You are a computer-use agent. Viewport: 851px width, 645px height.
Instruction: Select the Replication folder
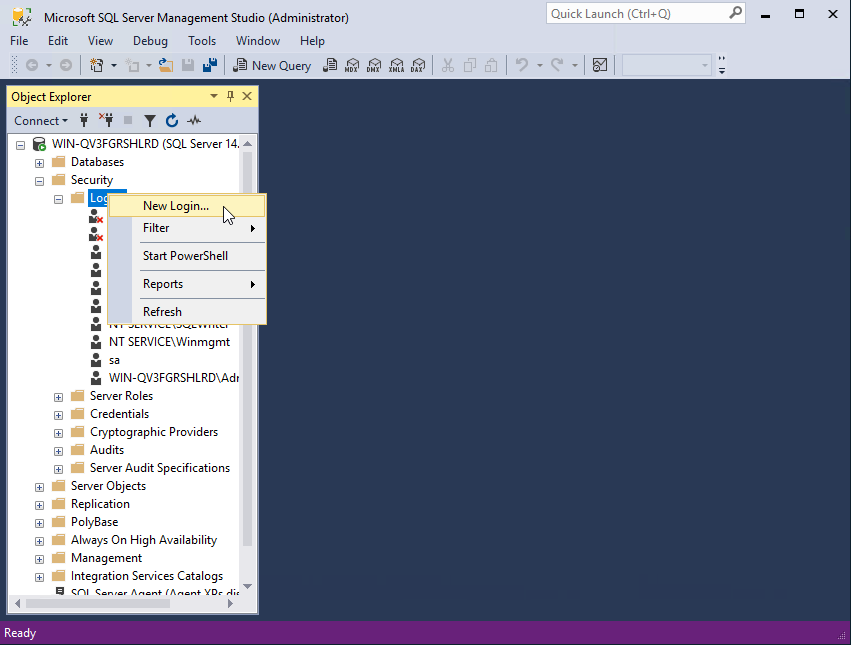100,504
